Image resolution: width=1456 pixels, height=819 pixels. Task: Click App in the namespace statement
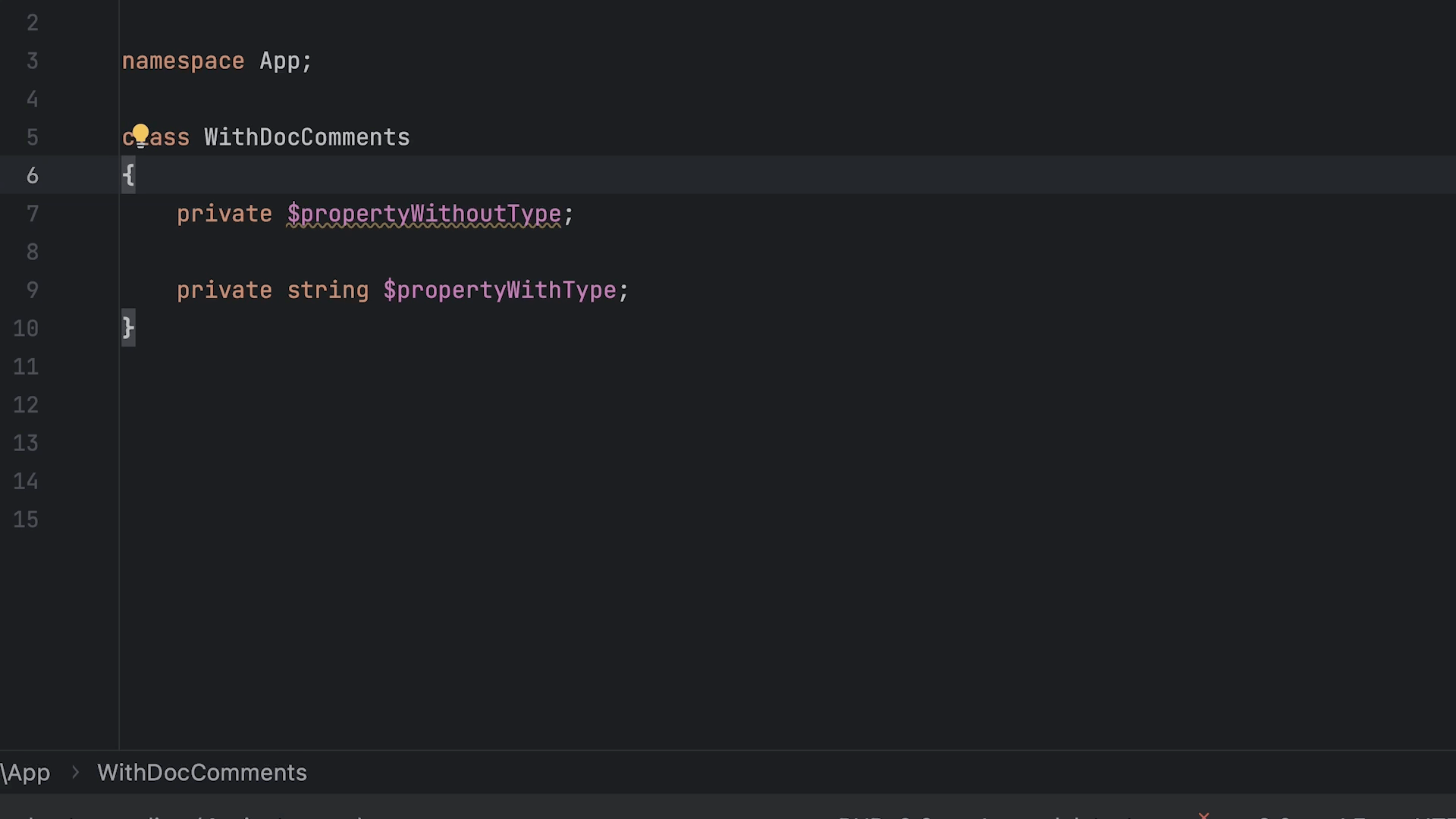[x=280, y=61]
